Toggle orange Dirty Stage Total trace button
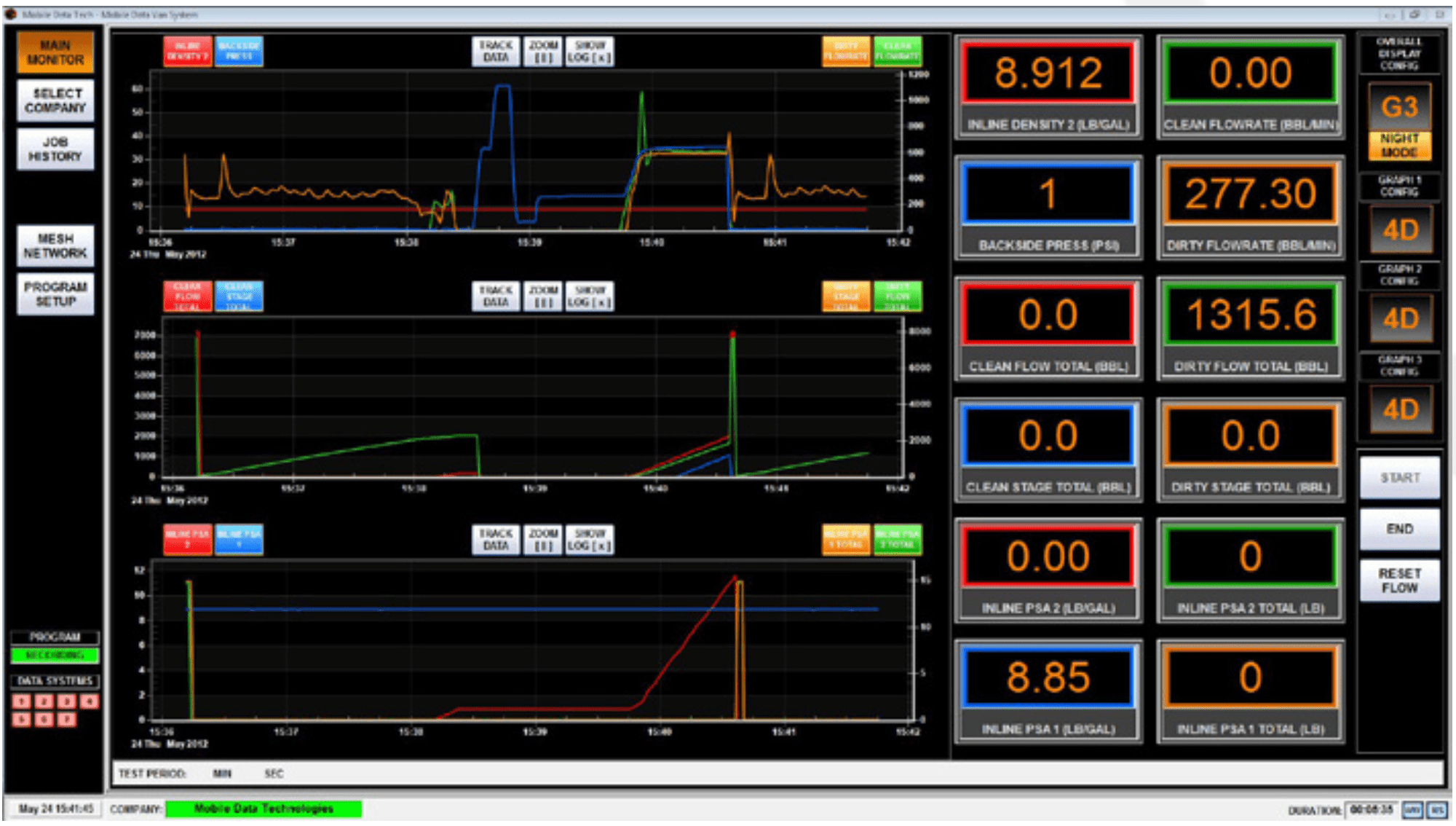This screenshot has height=826, width=1456. click(846, 296)
